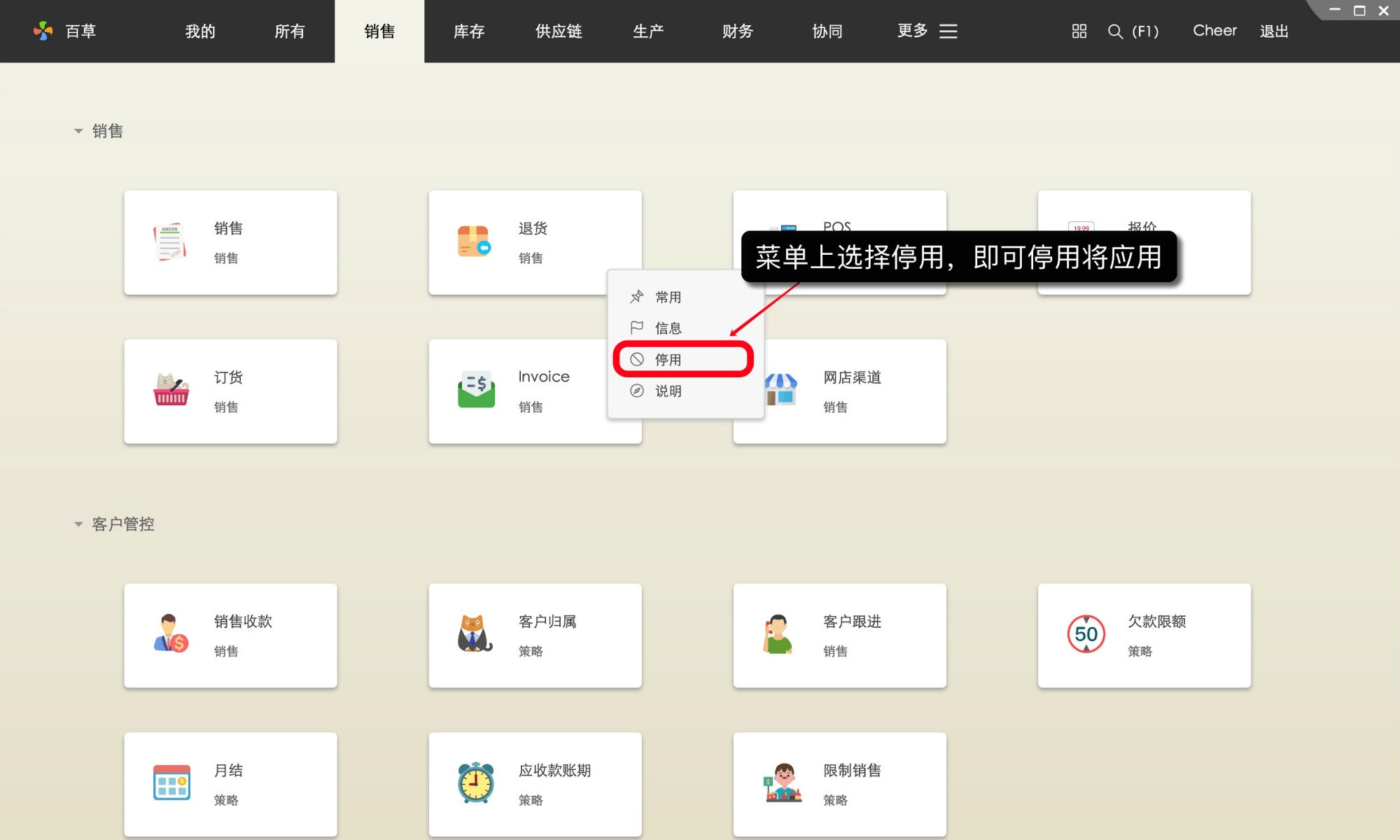1400x840 pixels.
Task: Click the 网店渠道 card title
Action: click(852, 377)
